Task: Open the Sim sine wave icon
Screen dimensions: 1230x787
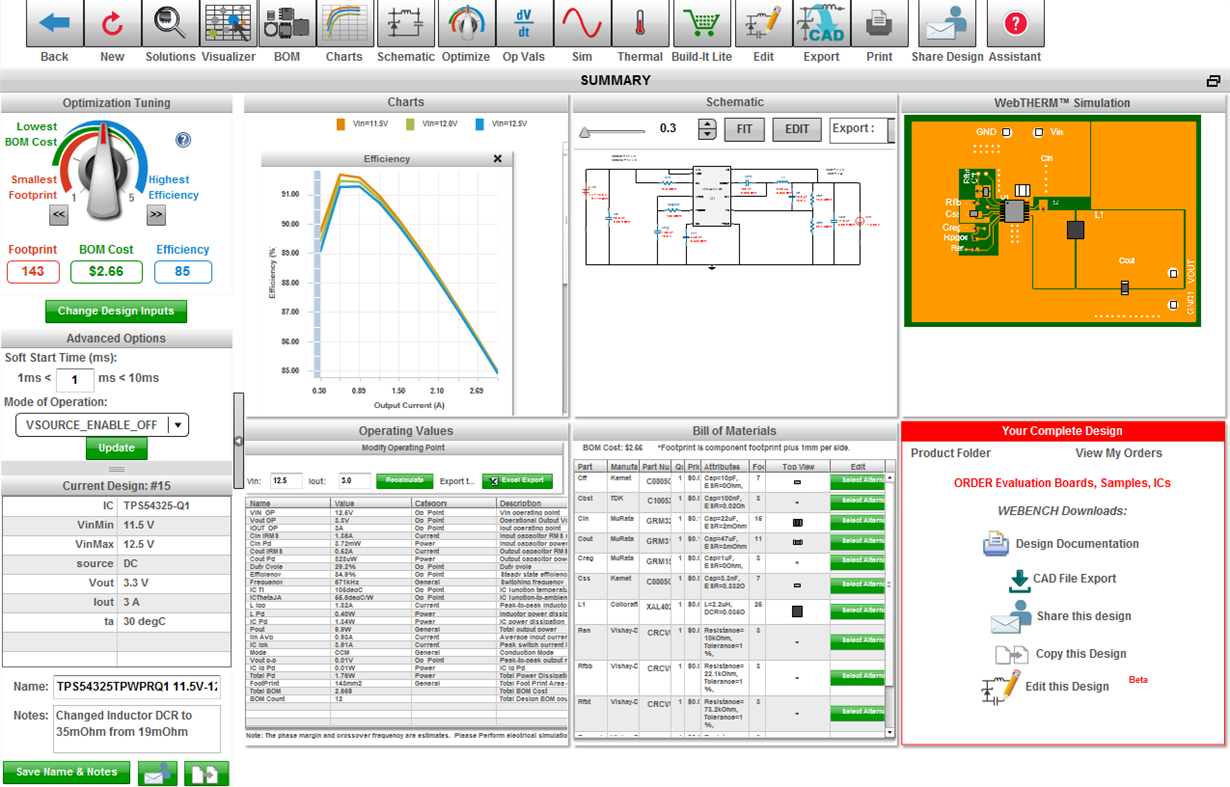Action: tap(581, 24)
